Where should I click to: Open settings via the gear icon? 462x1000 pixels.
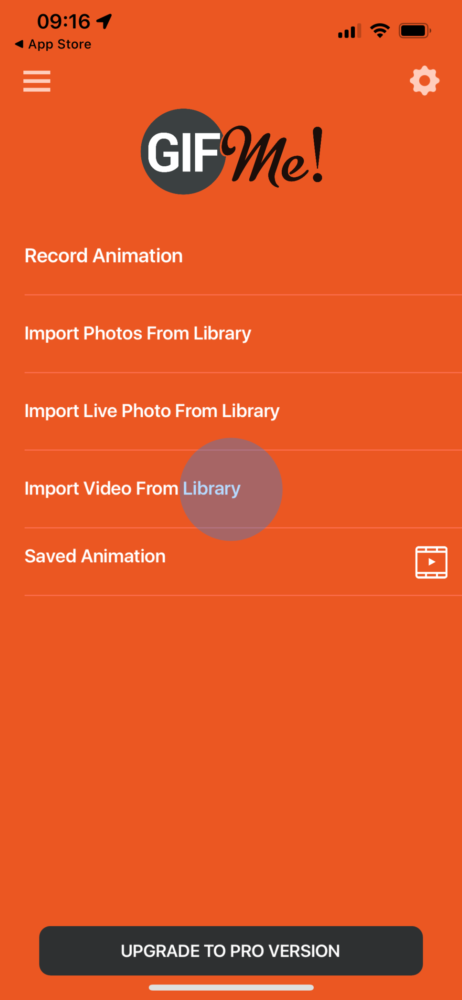424,81
